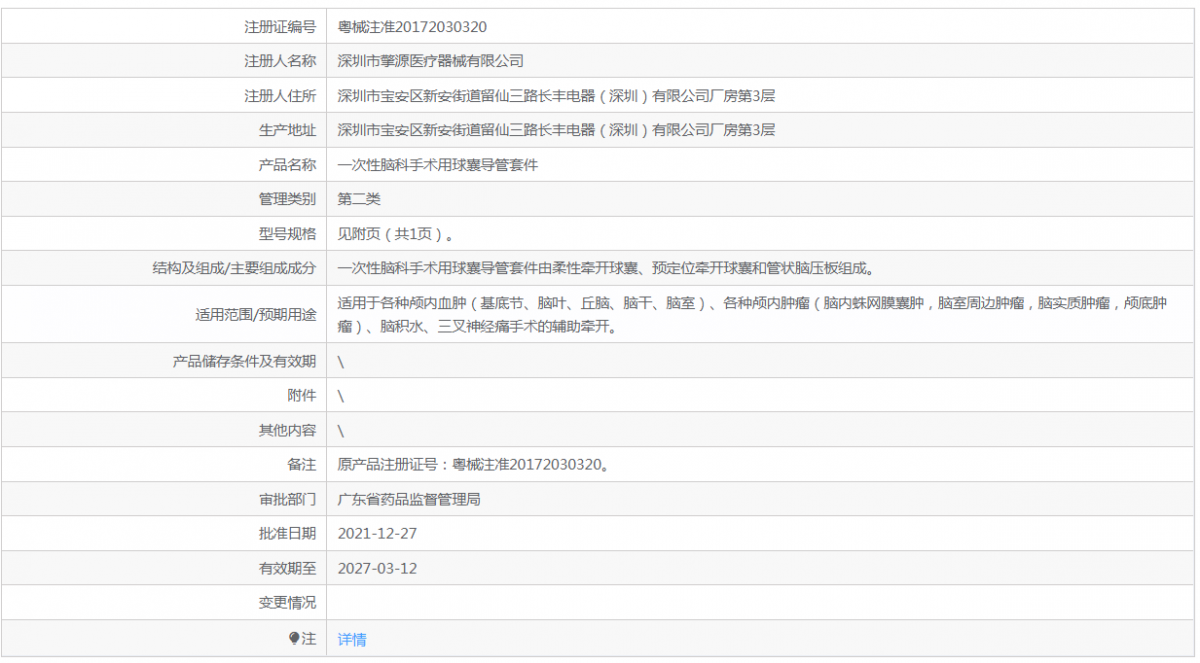Click the 产品储存条件及有效期 label
Screen dimensions: 1200x663
244,361
